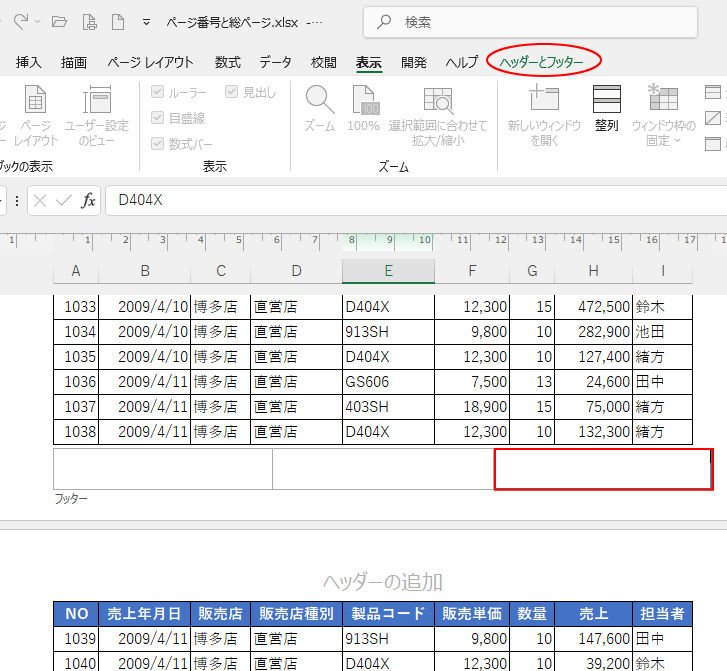Screen dimensions: 727x671
Task: Select column F header
Action: click(472, 271)
